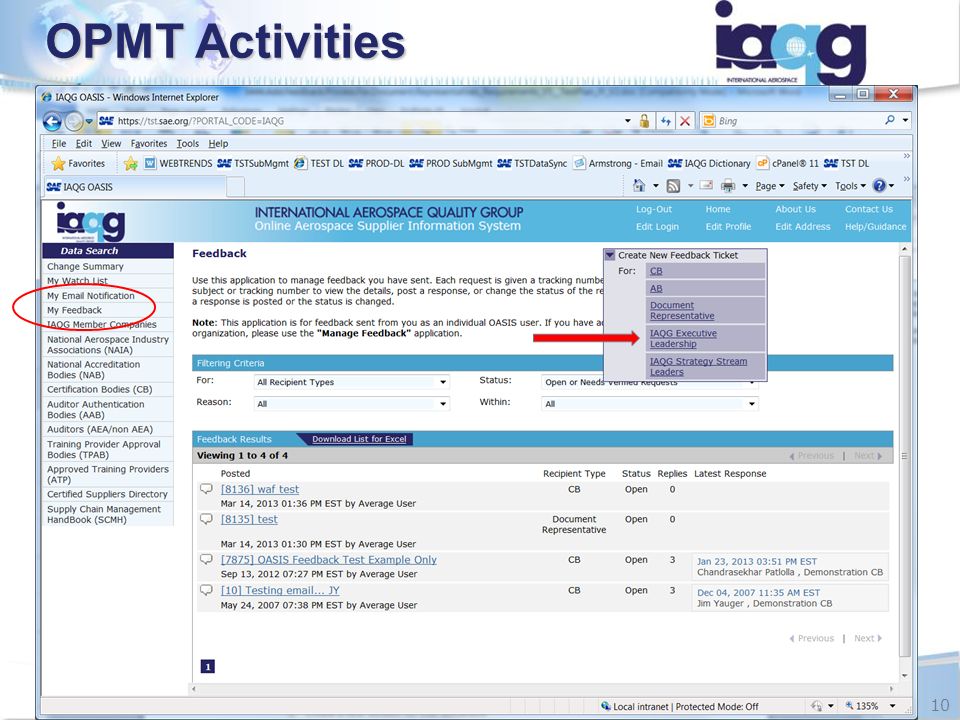The image size is (960, 720).
Task: Click the Bing search input field
Action: point(798,121)
